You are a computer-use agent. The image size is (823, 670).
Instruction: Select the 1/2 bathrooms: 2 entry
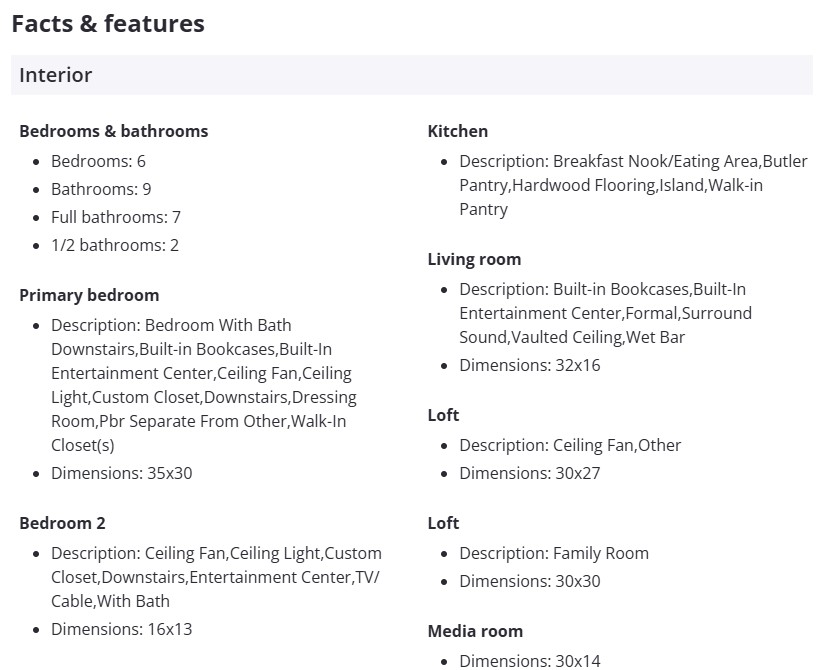coord(114,245)
